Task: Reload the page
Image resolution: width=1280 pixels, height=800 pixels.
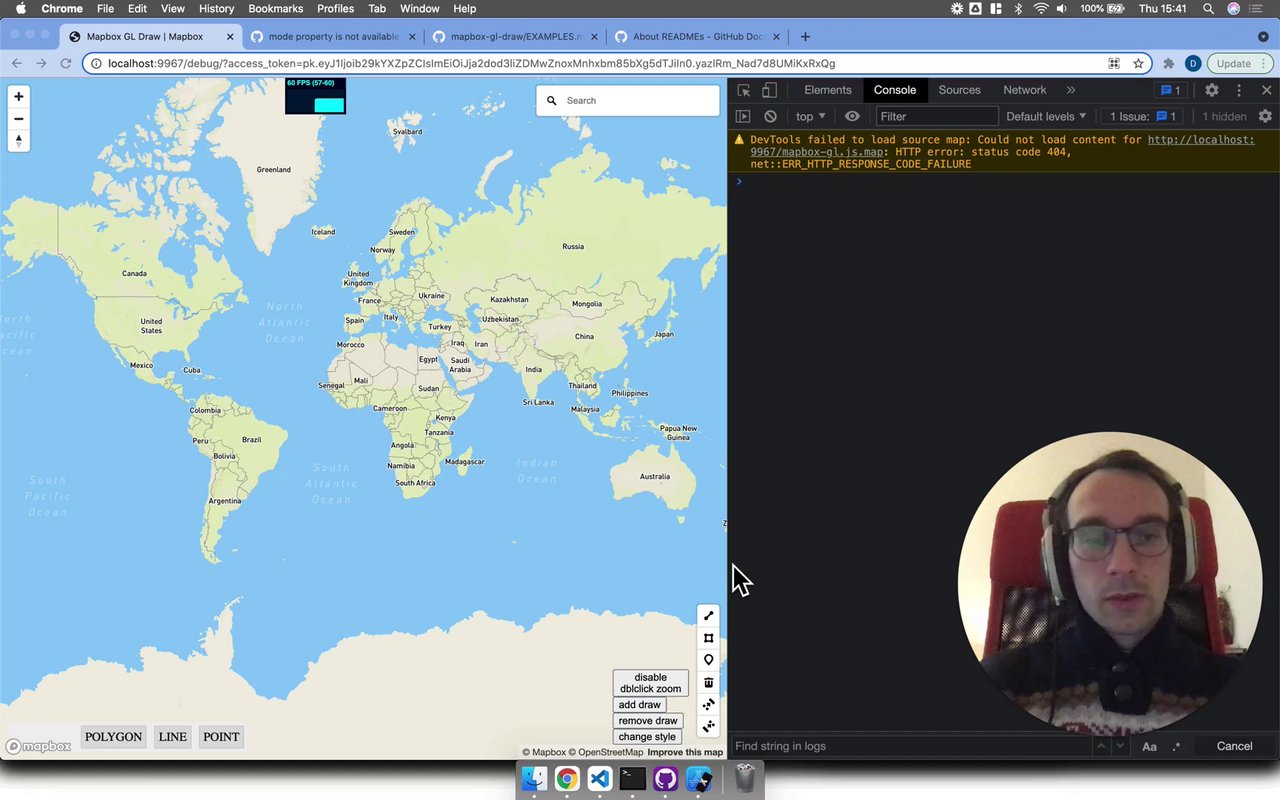Action: (x=66, y=63)
